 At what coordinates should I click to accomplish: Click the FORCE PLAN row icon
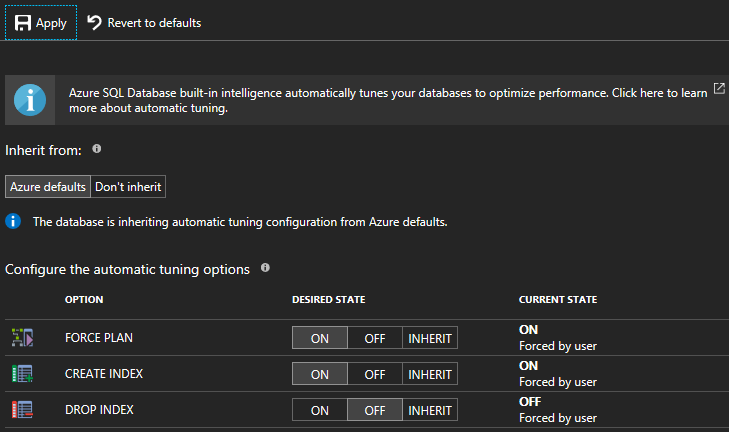point(22,338)
